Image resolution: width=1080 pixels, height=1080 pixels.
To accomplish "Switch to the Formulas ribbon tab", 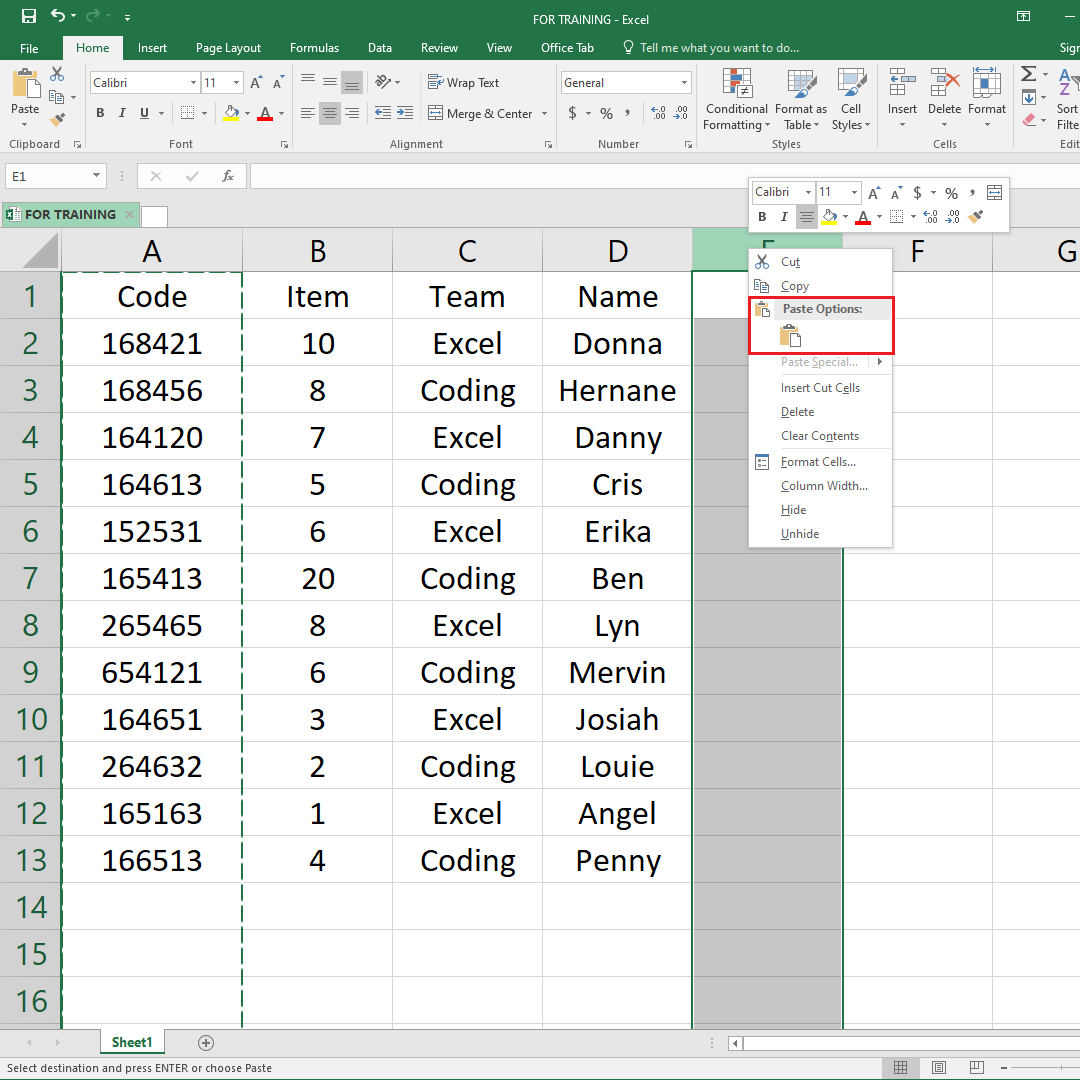I will [x=314, y=47].
